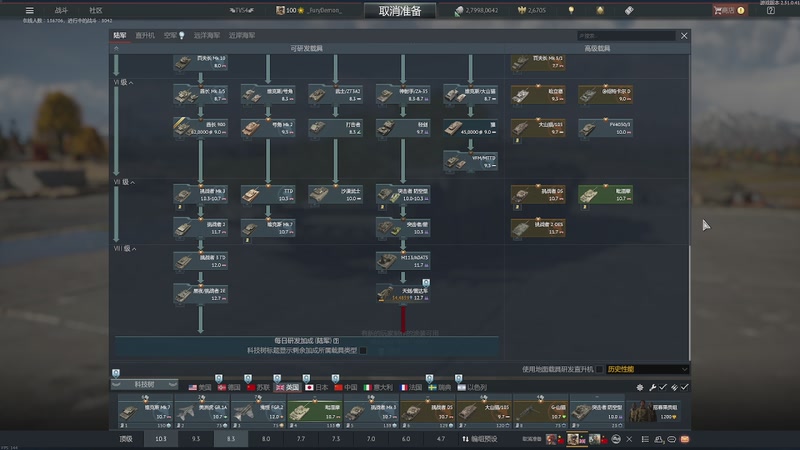This screenshot has width=800, height=450.
Task: Switch to the 陆军 tab
Action: (x=120, y=35)
